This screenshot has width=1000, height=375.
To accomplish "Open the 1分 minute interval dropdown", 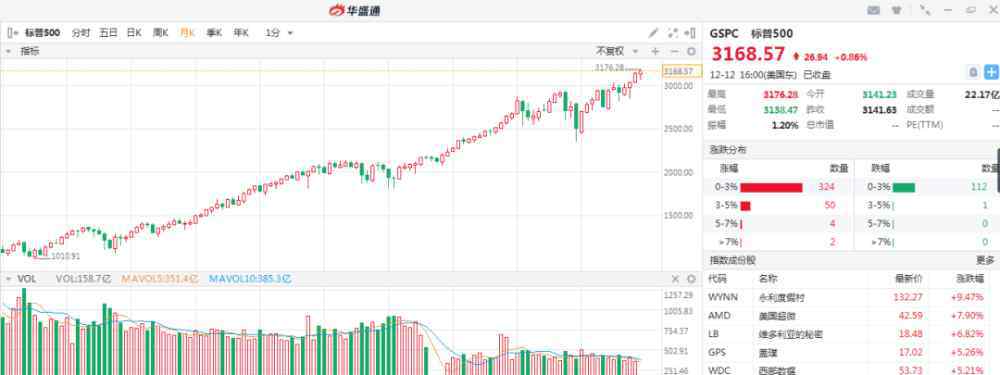I will click(x=279, y=33).
